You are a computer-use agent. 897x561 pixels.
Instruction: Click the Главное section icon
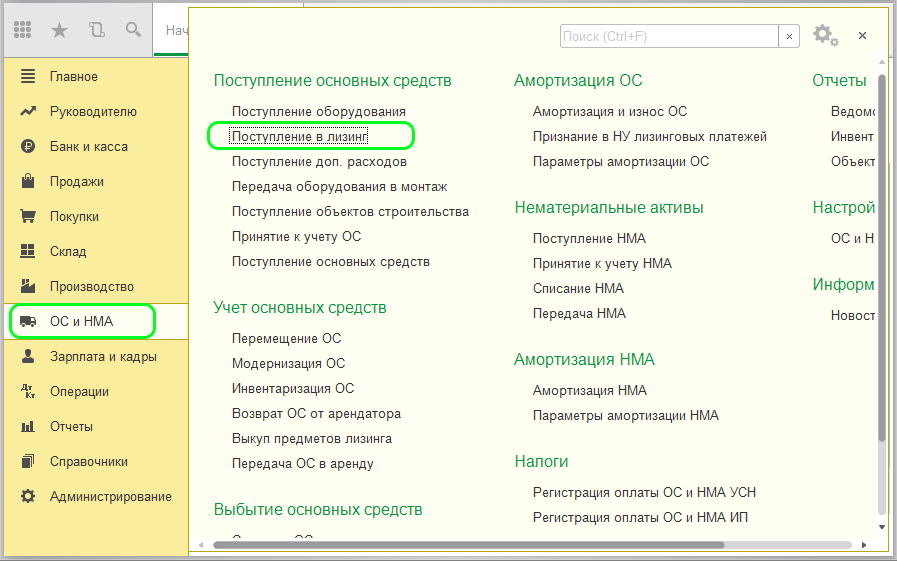(x=27, y=76)
